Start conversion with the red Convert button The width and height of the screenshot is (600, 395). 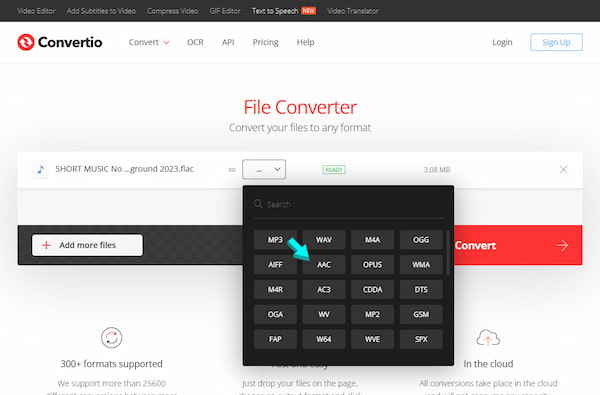(518, 245)
